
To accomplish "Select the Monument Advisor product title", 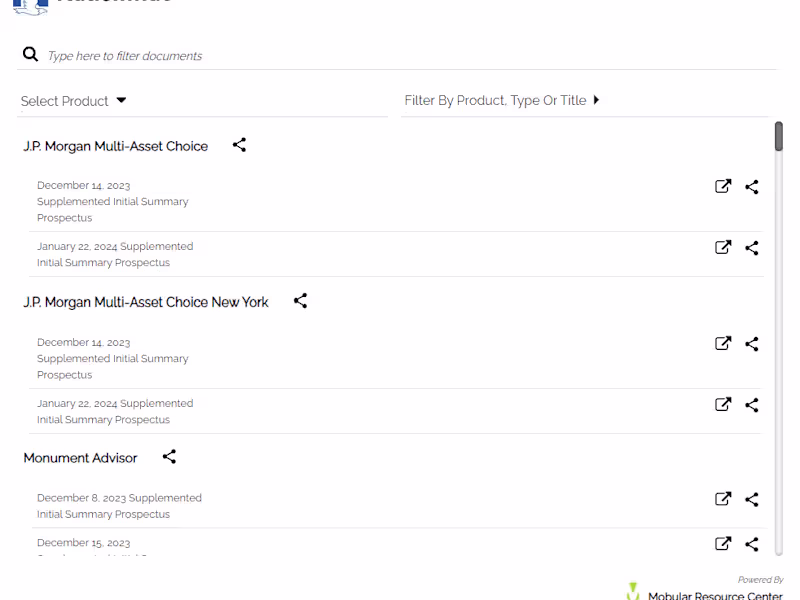I will point(81,458).
